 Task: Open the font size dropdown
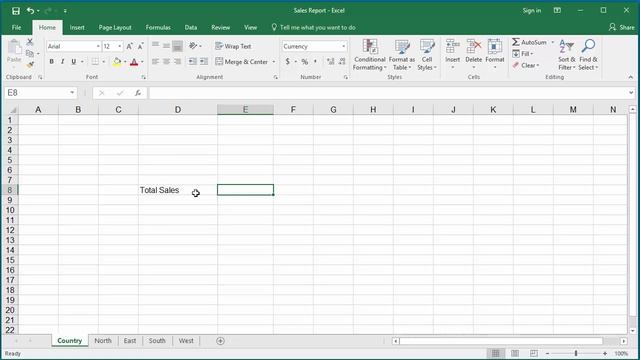[120, 47]
